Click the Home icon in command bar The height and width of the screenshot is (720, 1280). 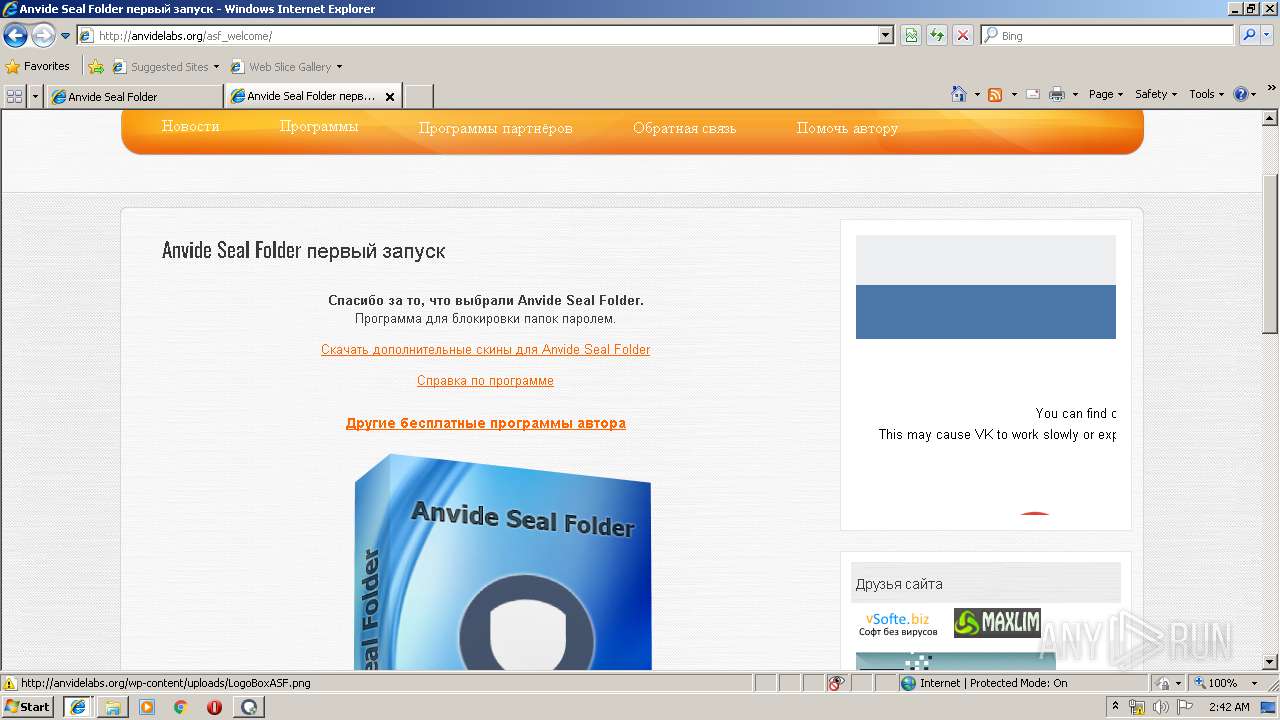(959, 94)
